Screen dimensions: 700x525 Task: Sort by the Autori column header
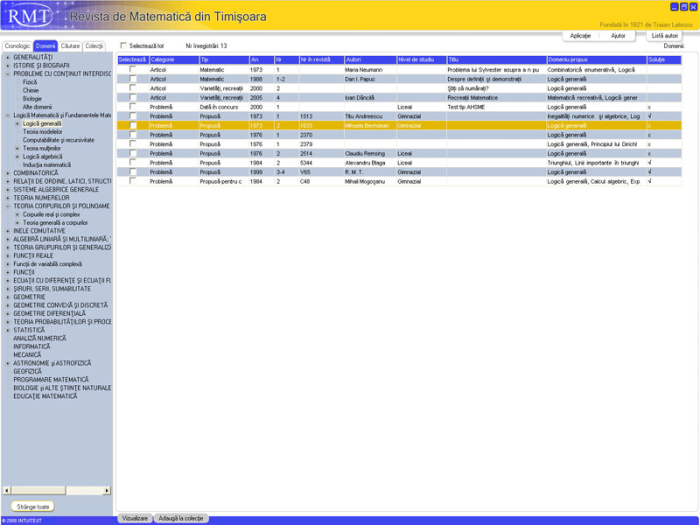tap(371, 60)
